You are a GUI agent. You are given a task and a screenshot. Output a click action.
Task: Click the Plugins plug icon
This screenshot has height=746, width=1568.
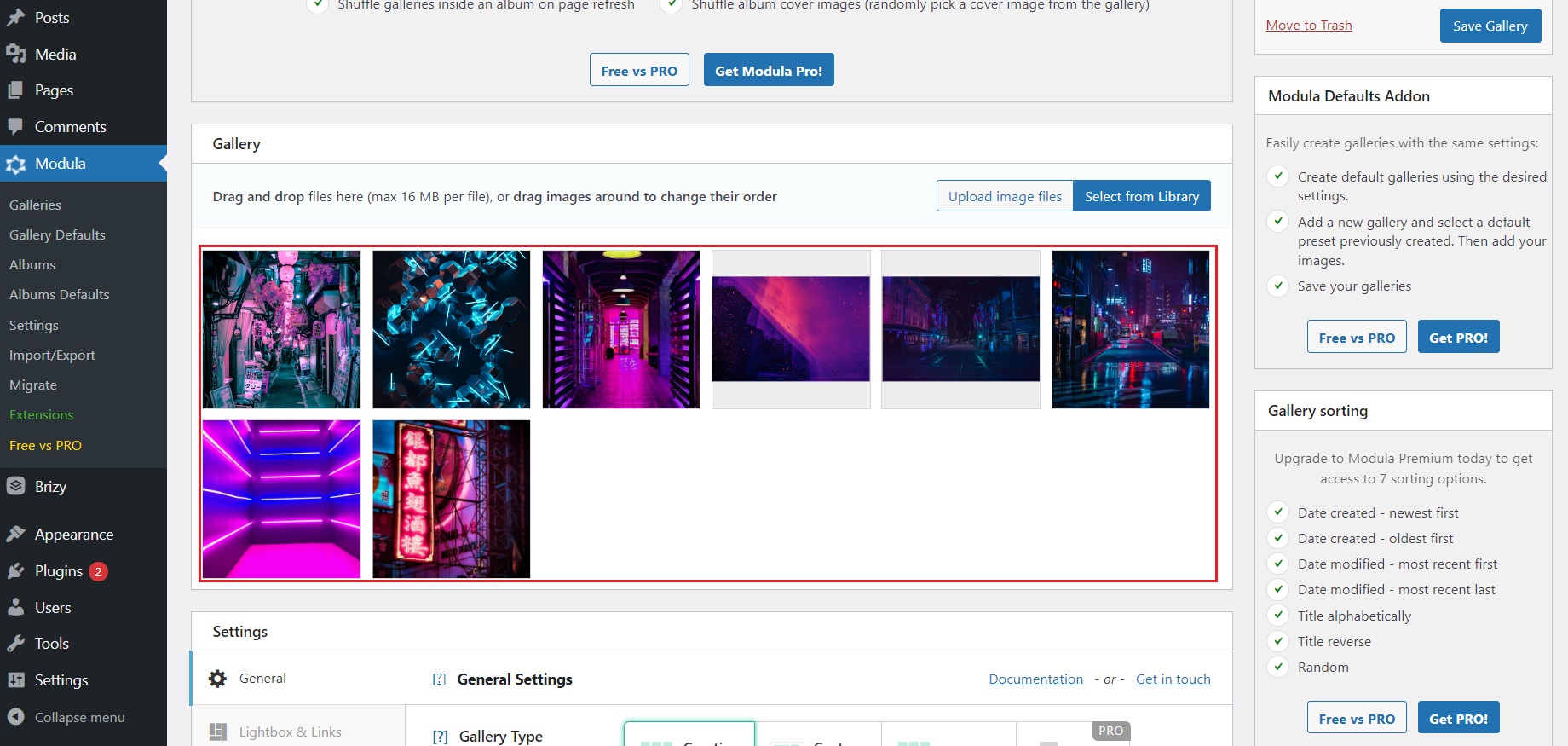point(15,571)
